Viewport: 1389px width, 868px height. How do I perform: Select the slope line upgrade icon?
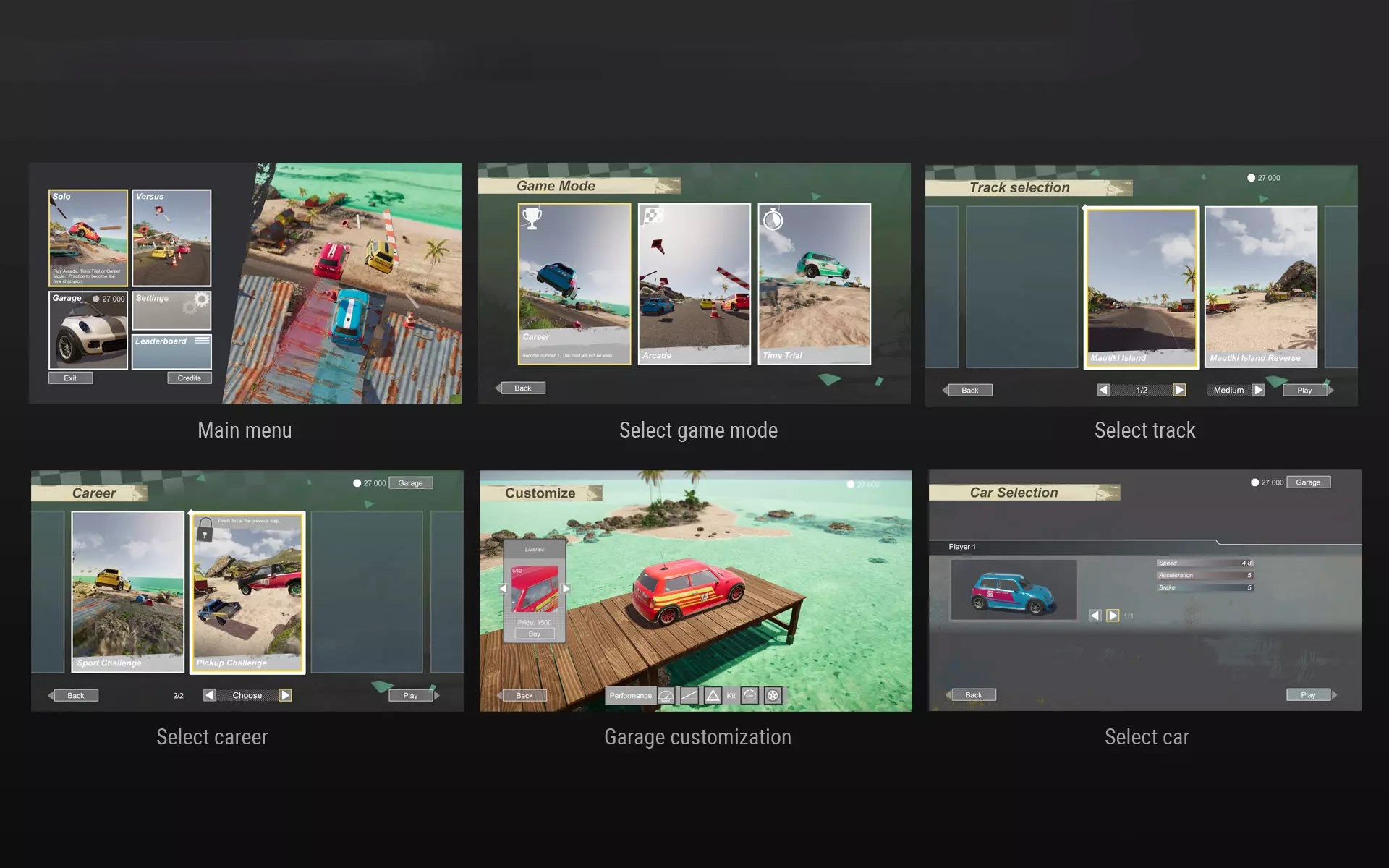(x=689, y=695)
